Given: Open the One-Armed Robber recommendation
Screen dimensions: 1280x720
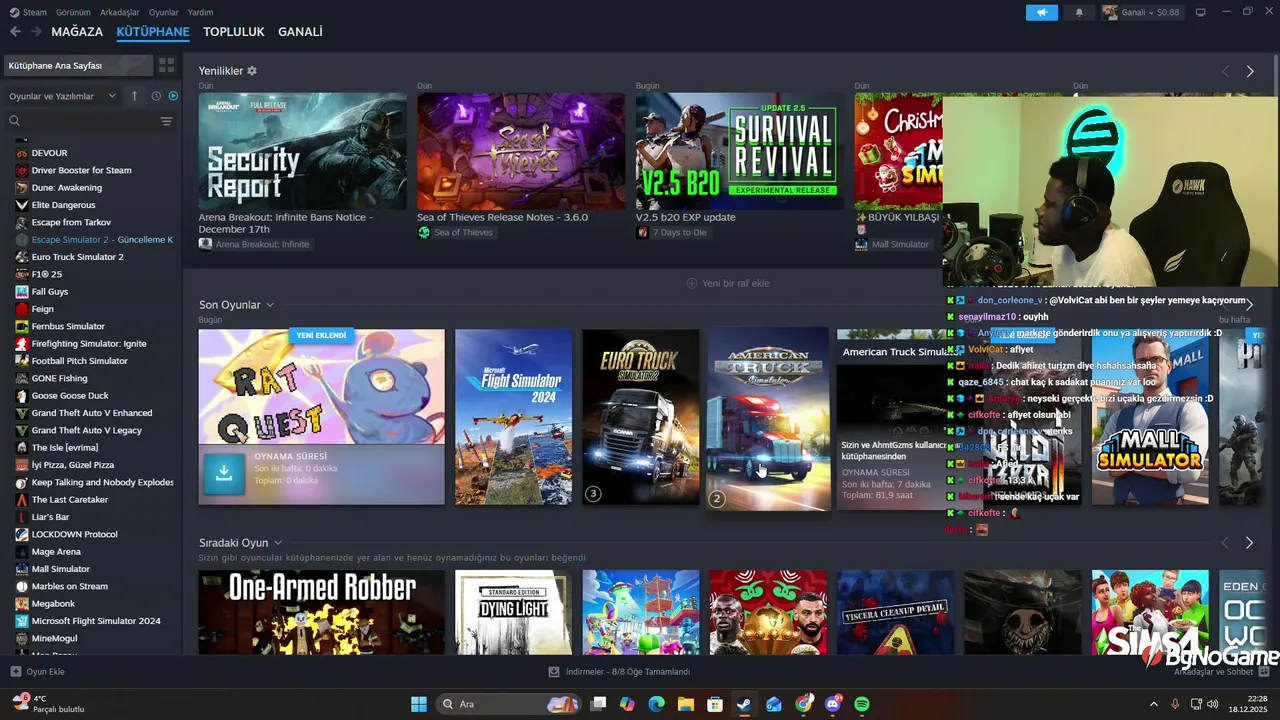Looking at the screenshot, I should 321,613.
